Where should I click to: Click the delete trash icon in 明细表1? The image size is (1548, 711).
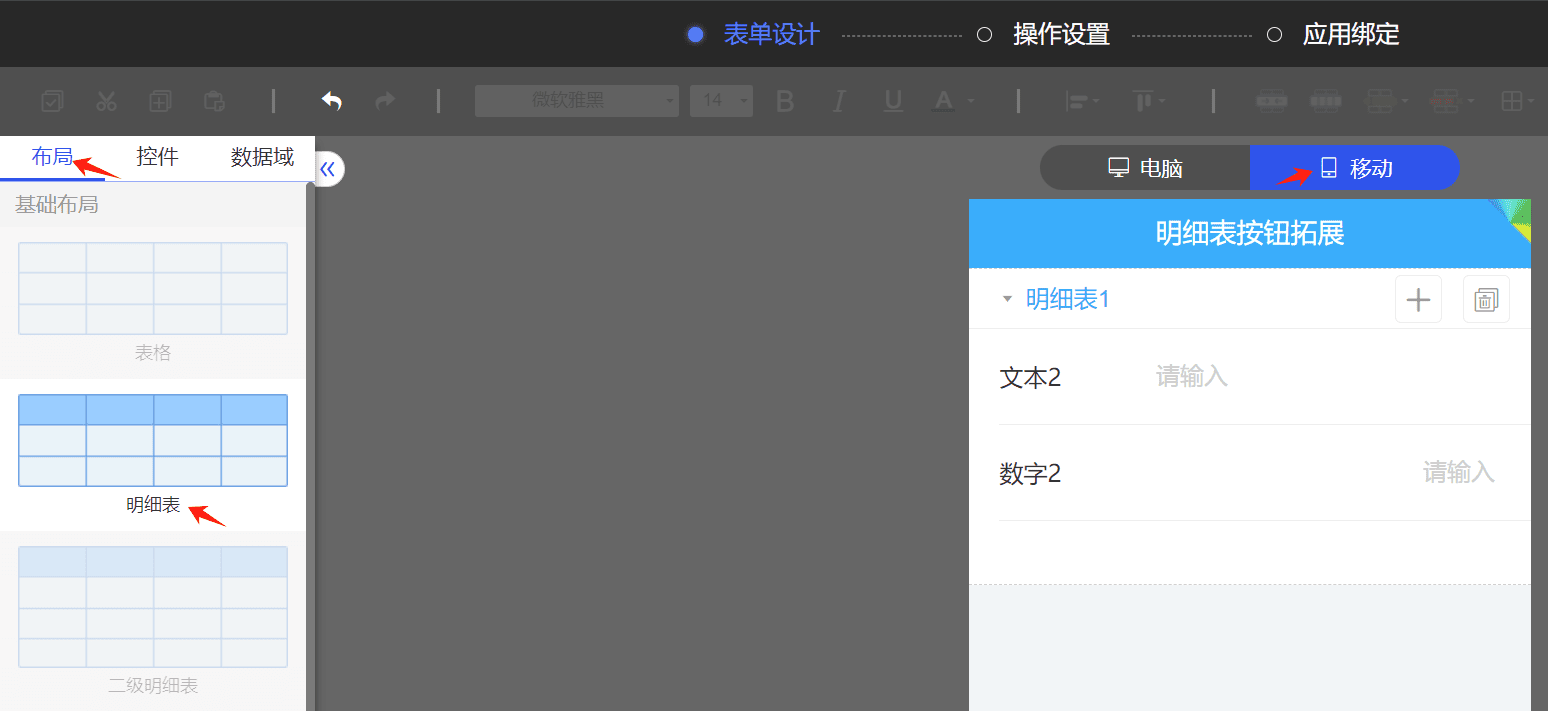pos(1486,299)
